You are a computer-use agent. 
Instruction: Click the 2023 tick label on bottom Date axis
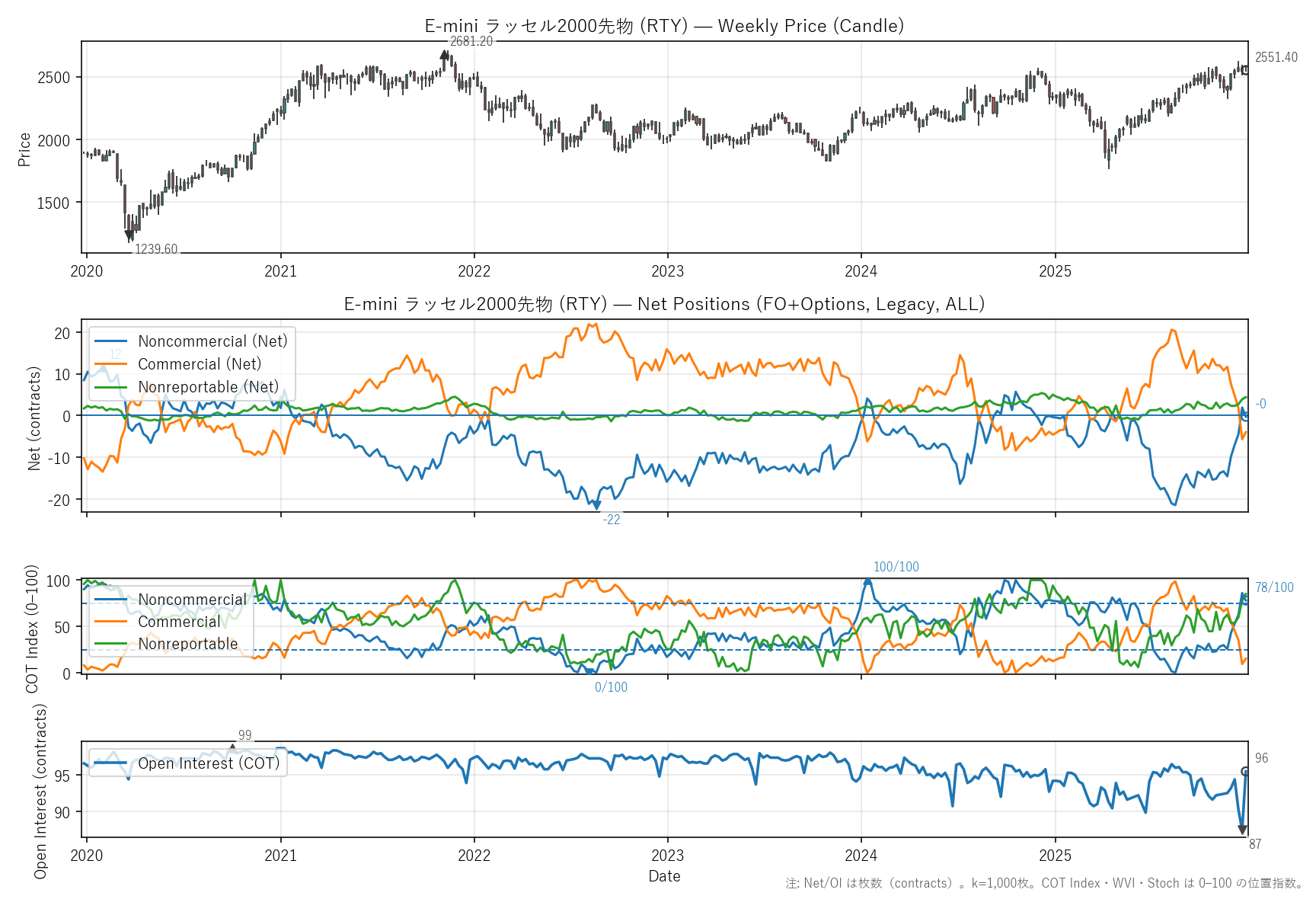pyautogui.click(x=668, y=856)
